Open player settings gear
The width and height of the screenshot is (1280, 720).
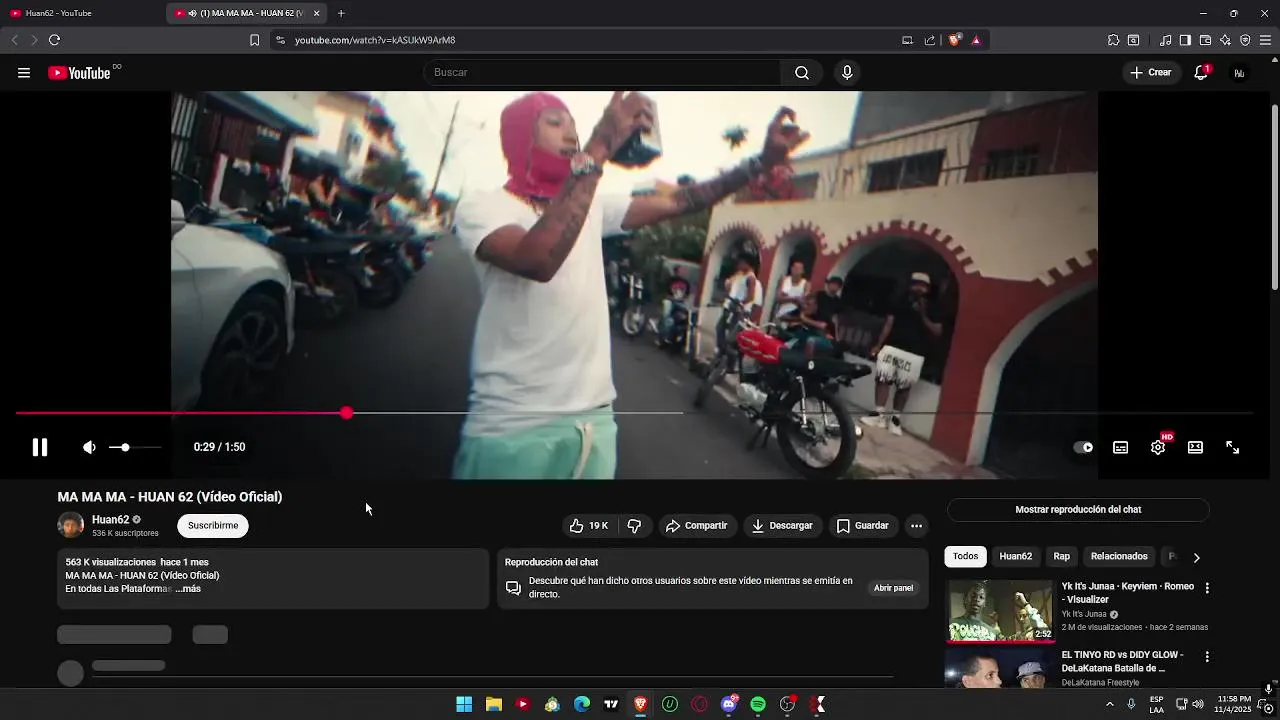(1158, 447)
